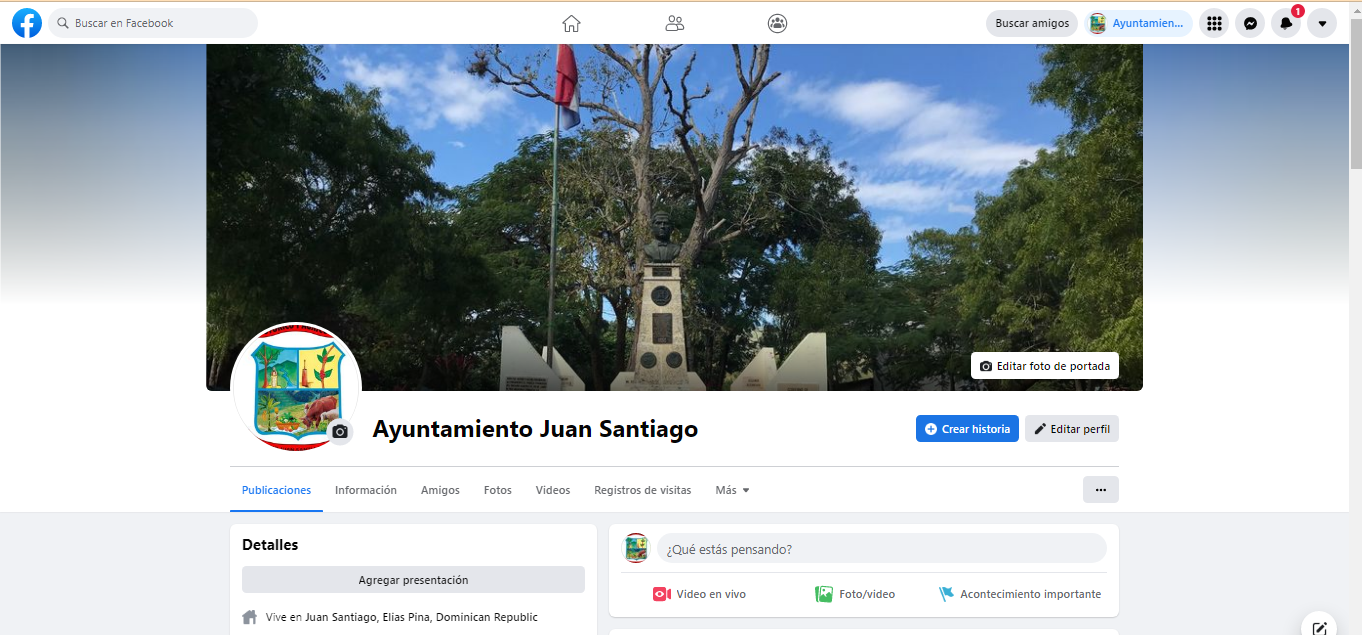This screenshot has height=635, width=1362.
Task: Open the notifications bell
Action: 1286,23
